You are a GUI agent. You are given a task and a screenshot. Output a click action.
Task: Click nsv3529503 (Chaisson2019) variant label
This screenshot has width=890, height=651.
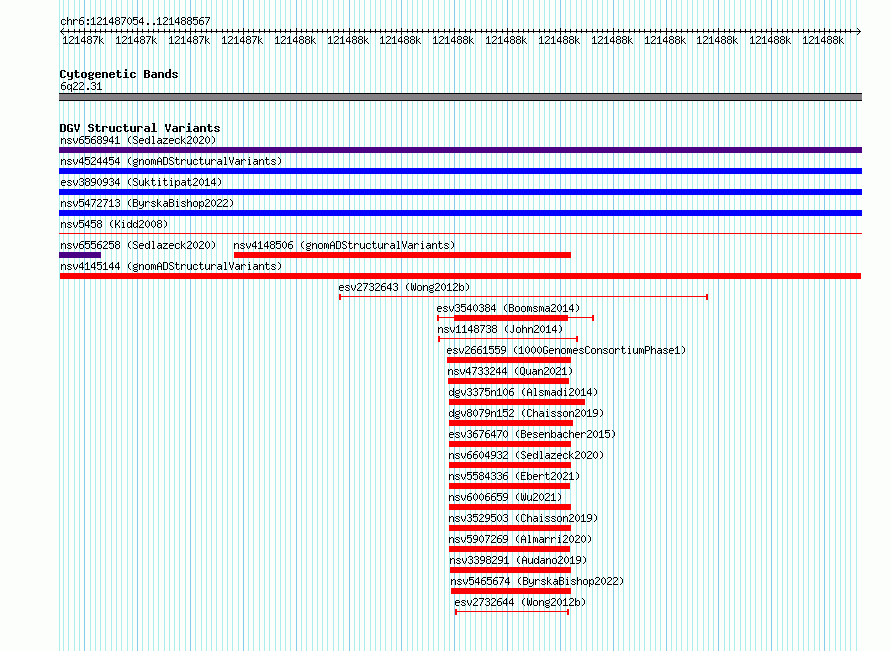pyautogui.click(x=523, y=518)
